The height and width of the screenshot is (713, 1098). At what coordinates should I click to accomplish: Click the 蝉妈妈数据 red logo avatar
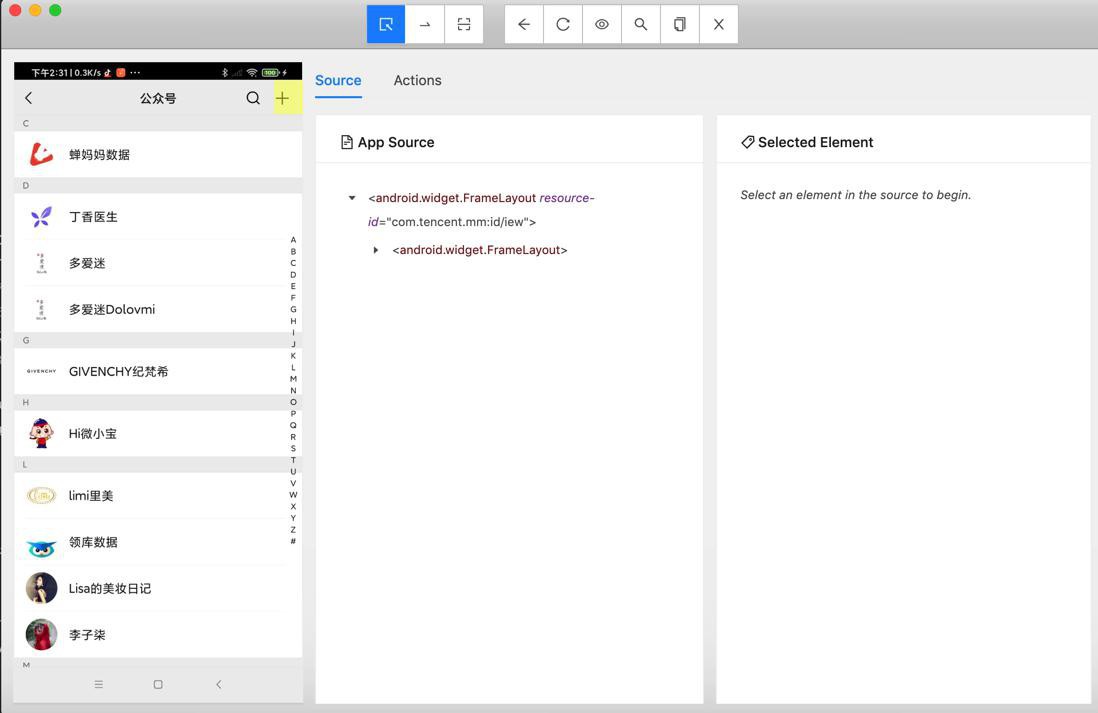point(41,154)
